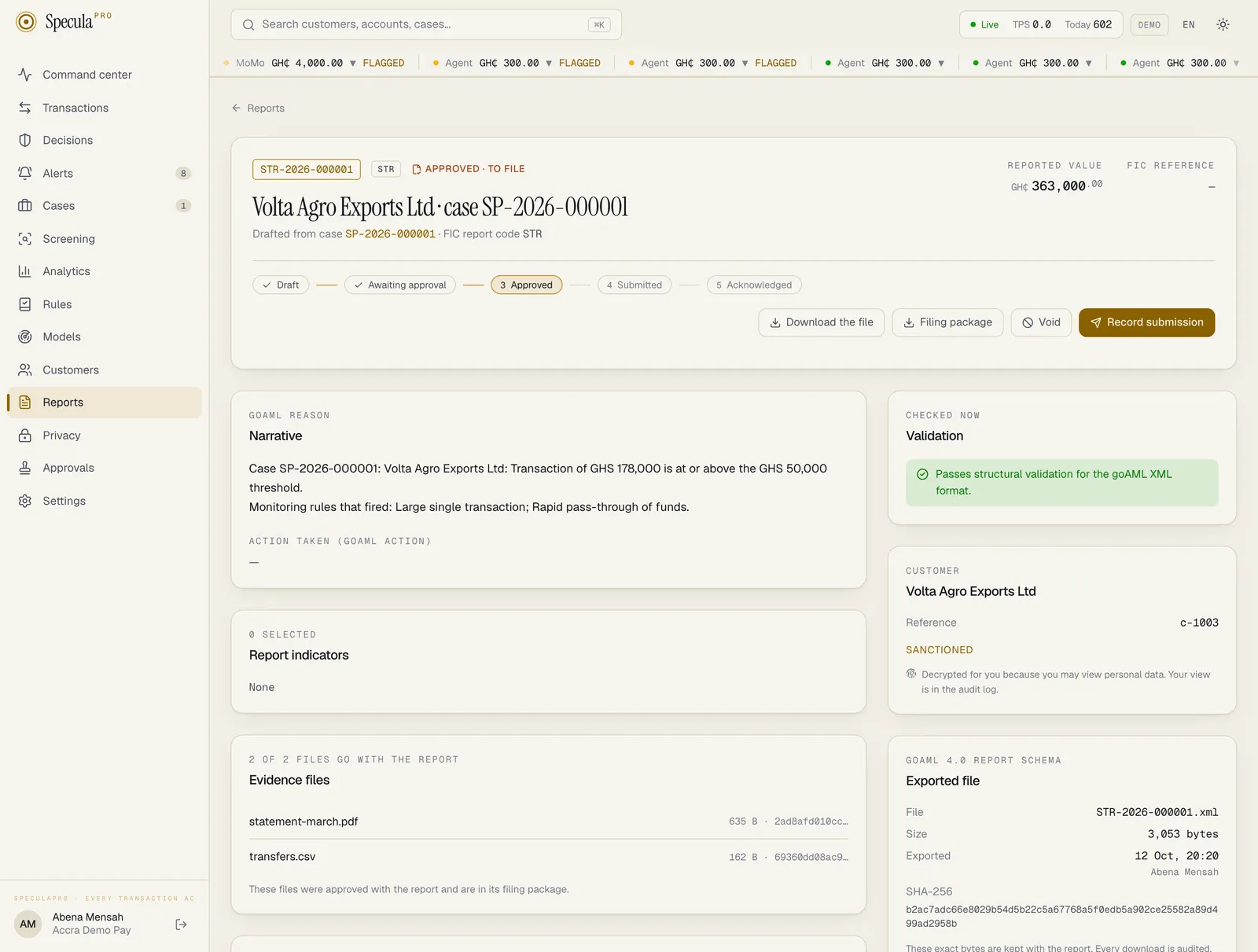Focus the search customers field
Viewport: 1258px width, 952px height.
[426, 24]
